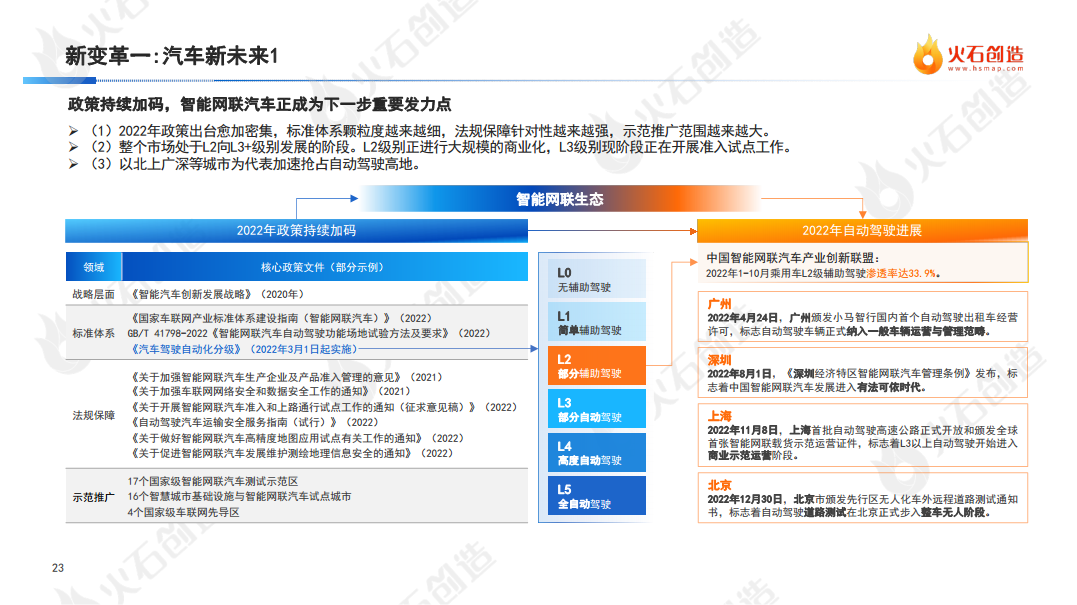This screenshot has width=1077, height=605.
Task: Select the 法规保障 row label
Action: click(x=93, y=415)
